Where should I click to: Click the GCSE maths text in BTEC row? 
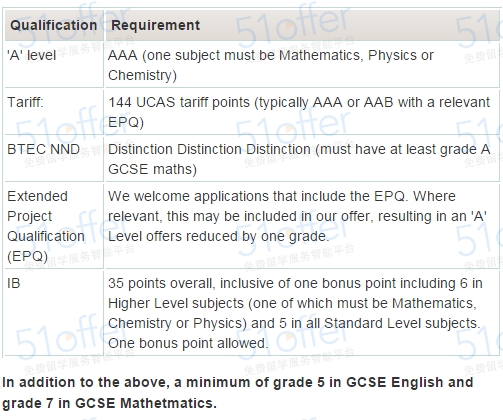point(152,169)
